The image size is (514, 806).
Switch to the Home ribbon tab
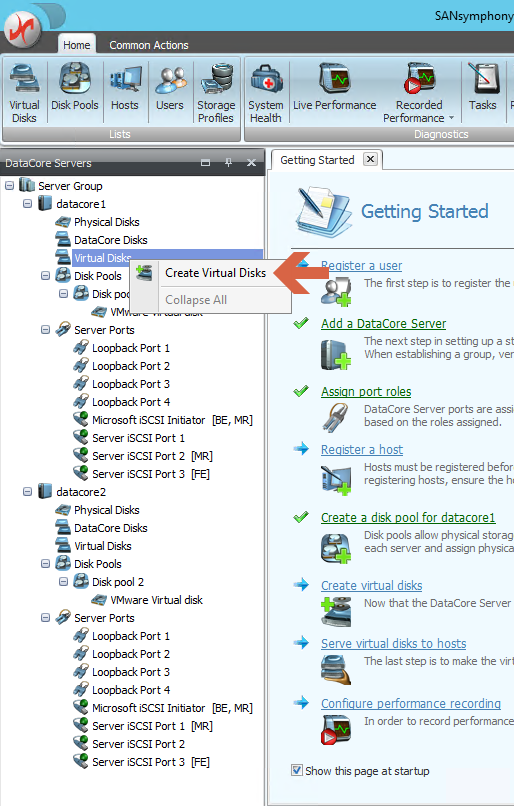click(x=77, y=45)
